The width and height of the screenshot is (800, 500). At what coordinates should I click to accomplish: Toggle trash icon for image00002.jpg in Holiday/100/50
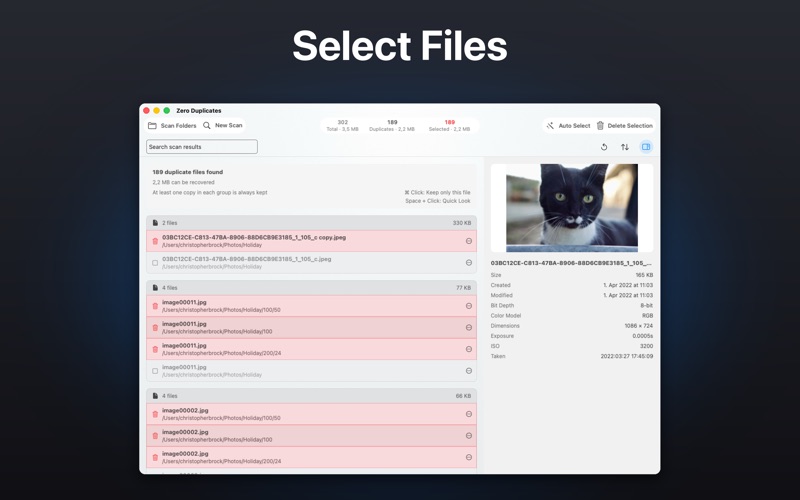[x=155, y=414]
